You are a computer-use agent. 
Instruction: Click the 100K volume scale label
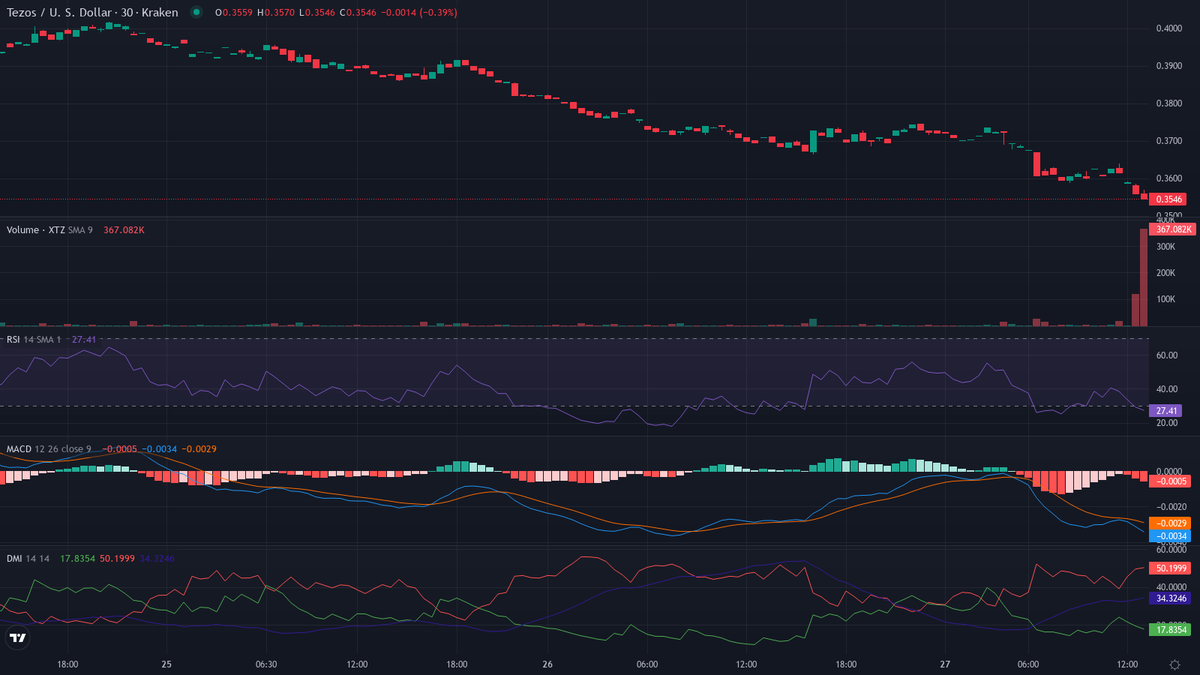coord(1164,299)
